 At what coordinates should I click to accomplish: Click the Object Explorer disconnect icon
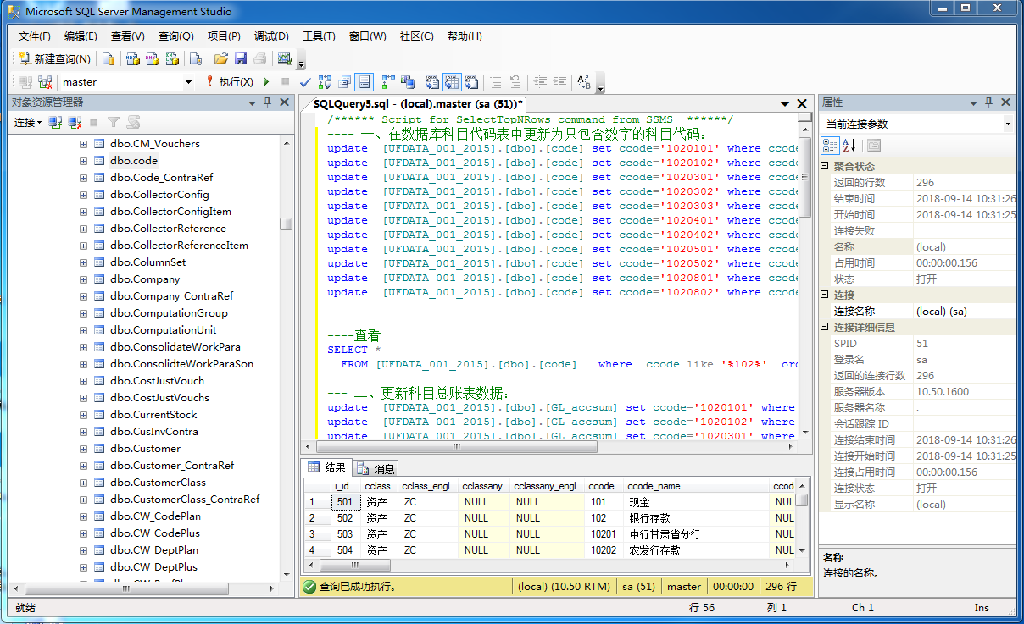click(75, 123)
